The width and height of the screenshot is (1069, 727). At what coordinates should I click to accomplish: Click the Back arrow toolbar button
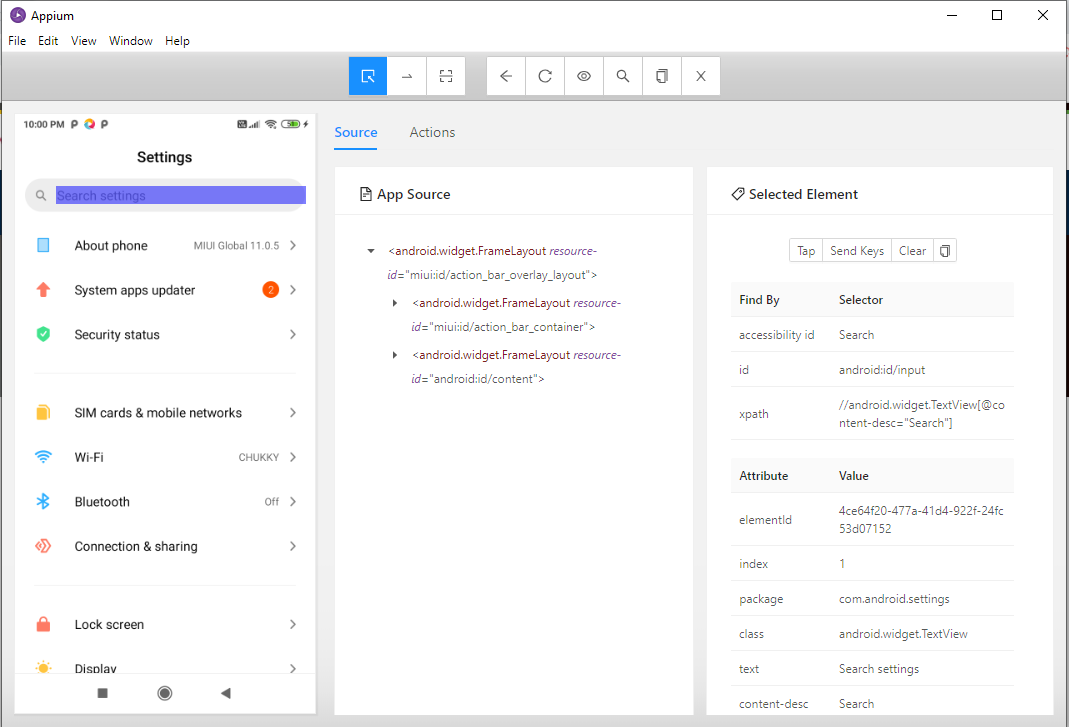506,76
